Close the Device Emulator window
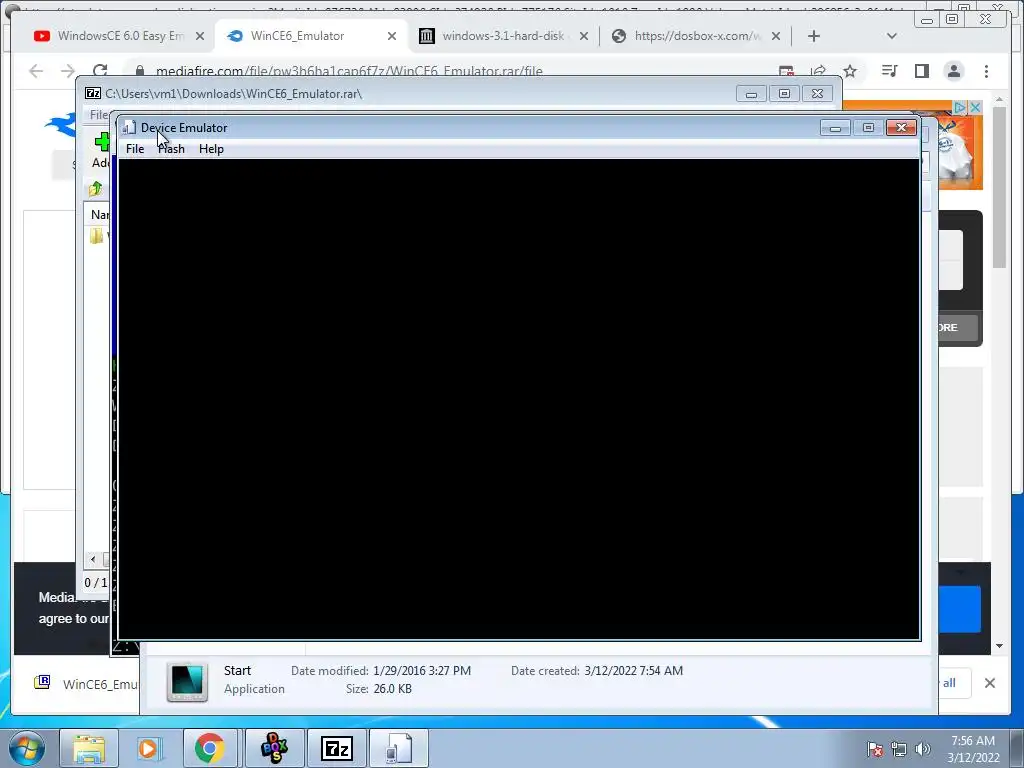The width and height of the screenshot is (1024, 768). click(901, 127)
